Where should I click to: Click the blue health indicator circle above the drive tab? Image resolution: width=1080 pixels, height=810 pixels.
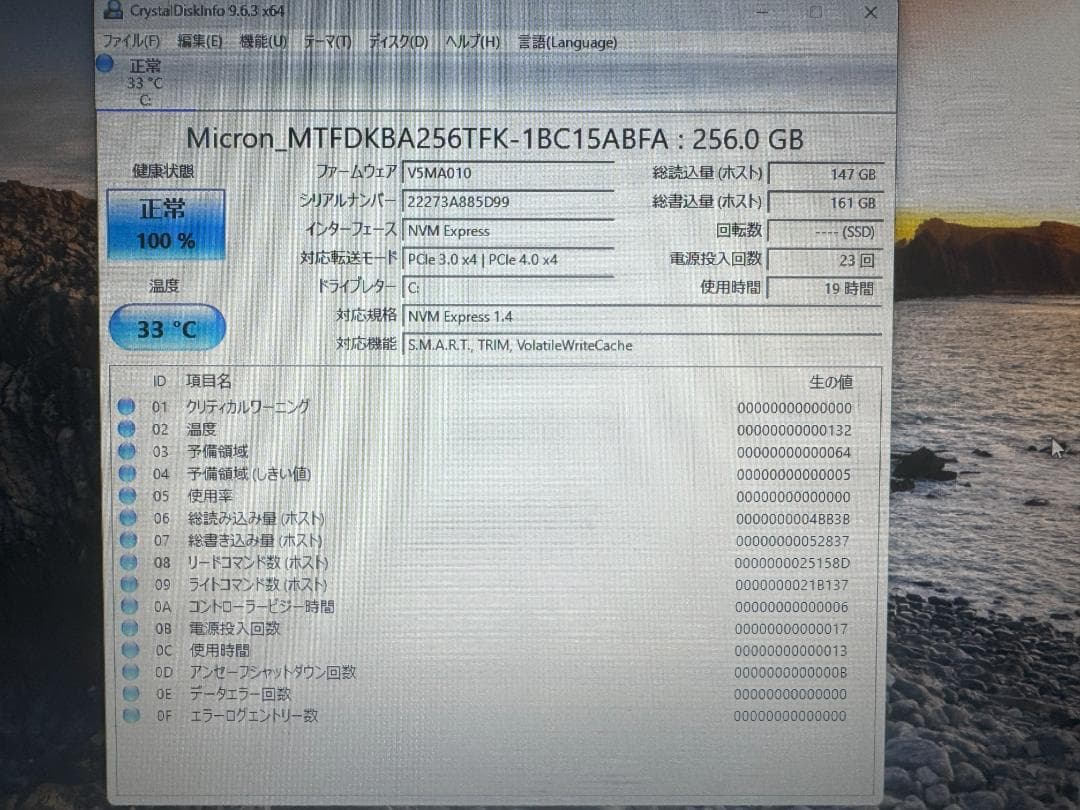point(105,64)
